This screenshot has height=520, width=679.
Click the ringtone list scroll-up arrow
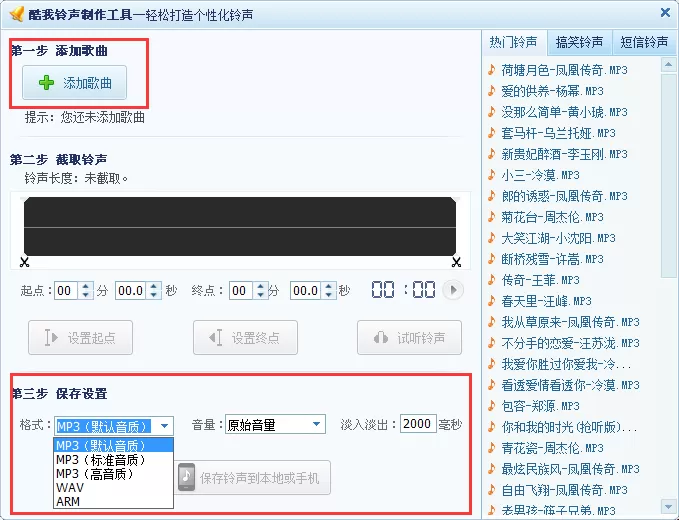668,65
